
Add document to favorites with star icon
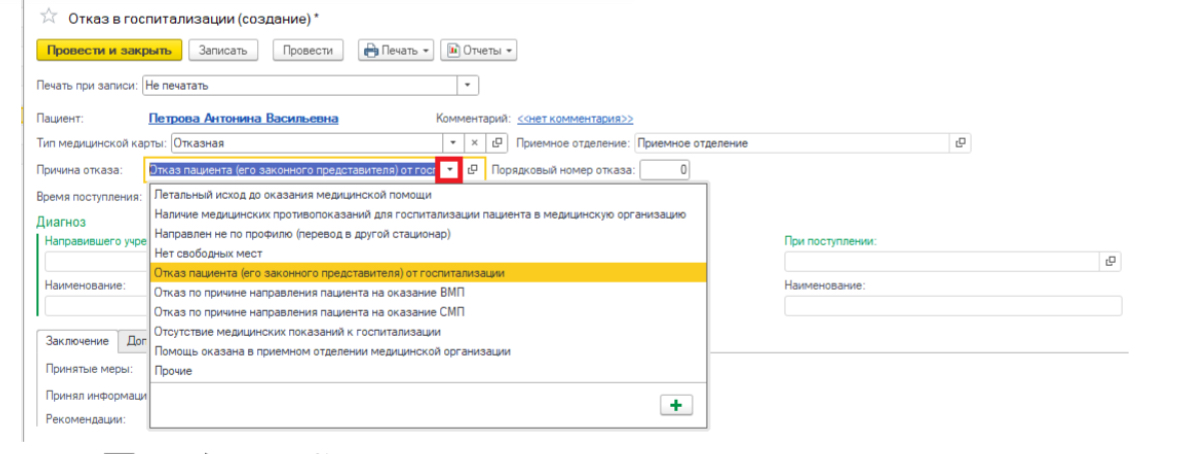(48, 17)
